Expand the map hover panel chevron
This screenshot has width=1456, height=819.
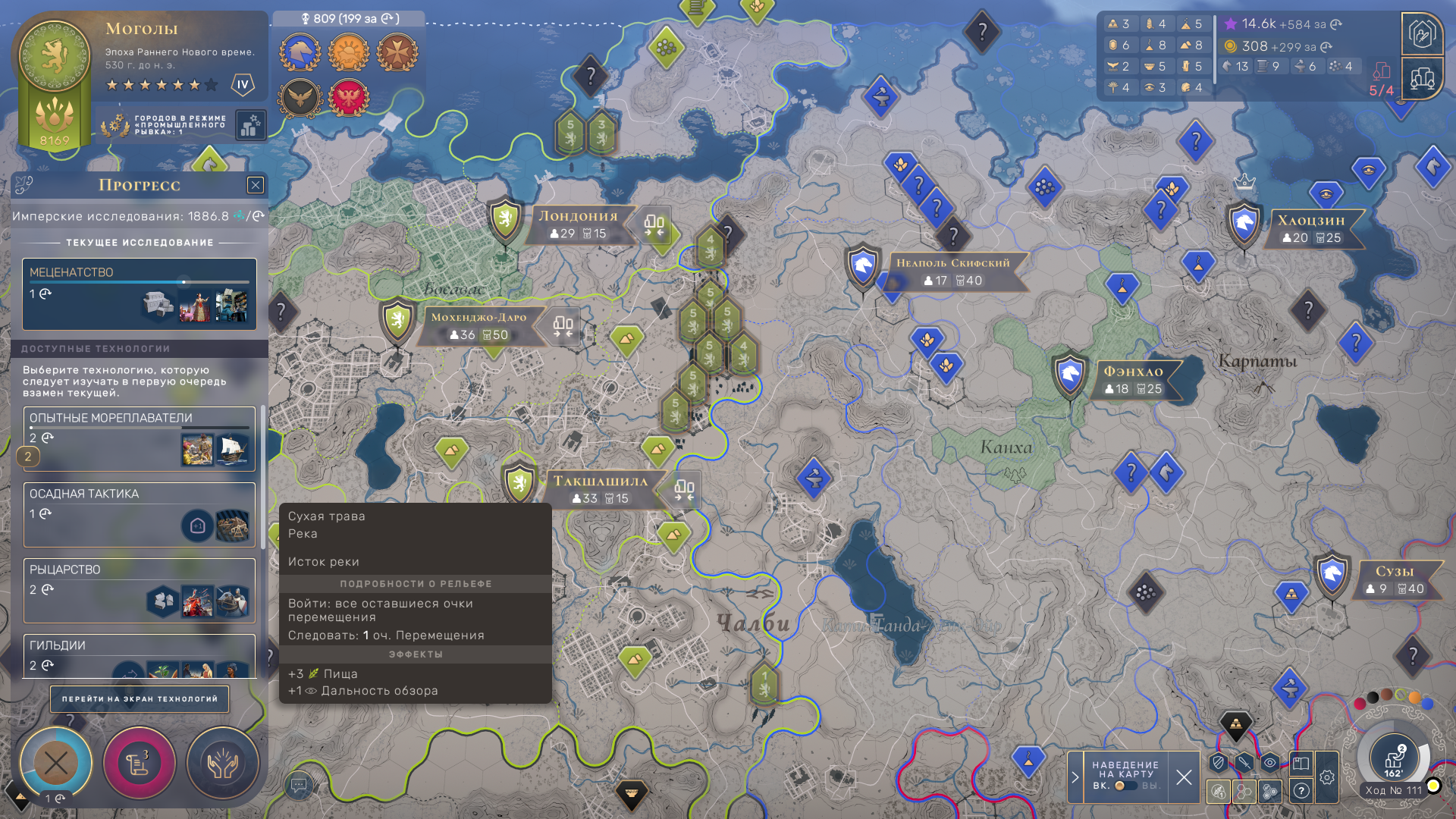point(1075,777)
